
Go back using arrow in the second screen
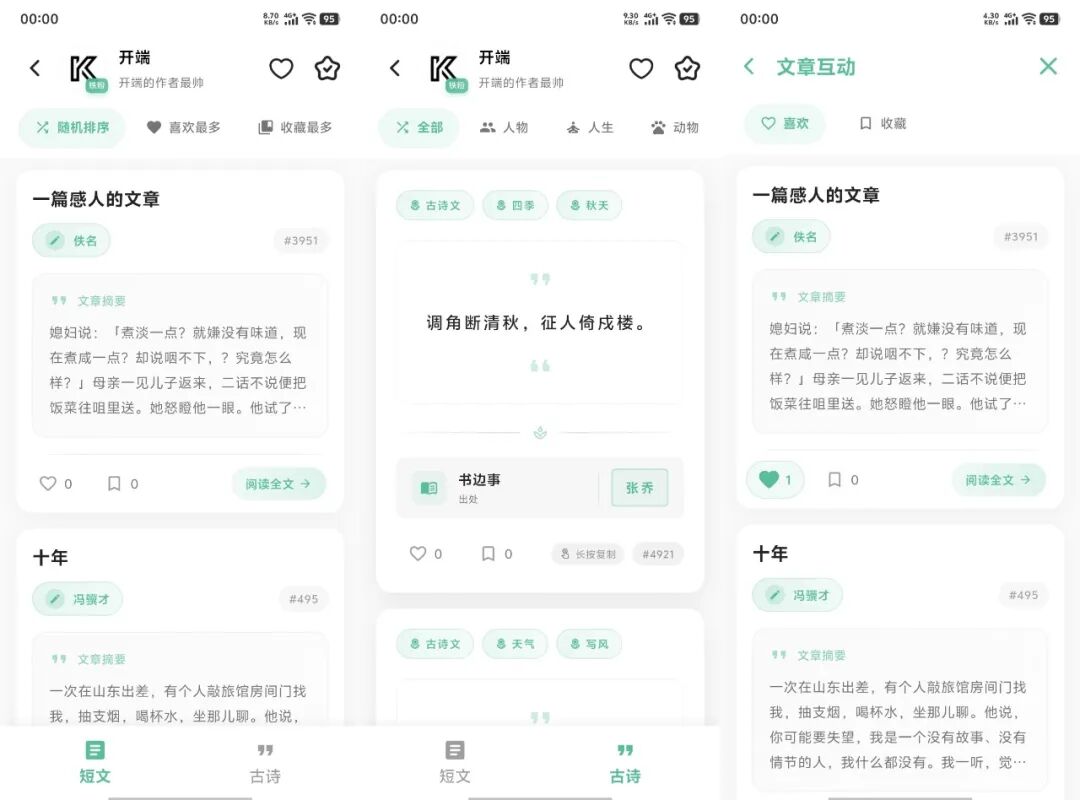coord(395,68)
